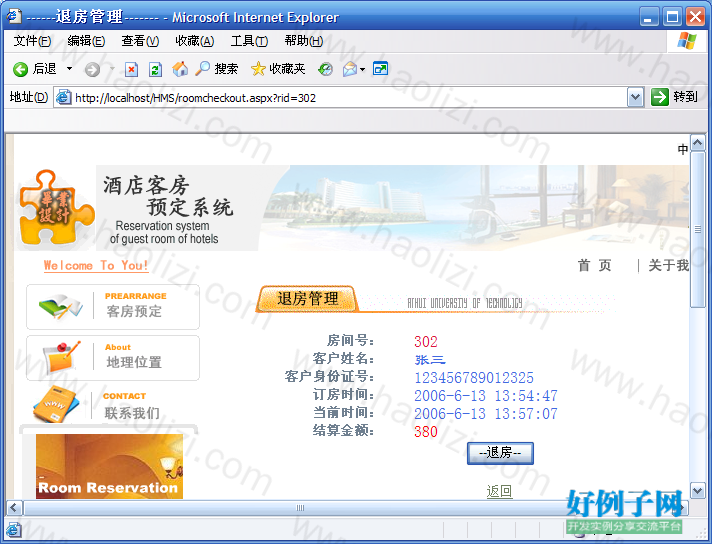Click the green 转到 Go button
Image resolution: width=712 pixels, height=544 pixels.
click(x=674, y=97)
